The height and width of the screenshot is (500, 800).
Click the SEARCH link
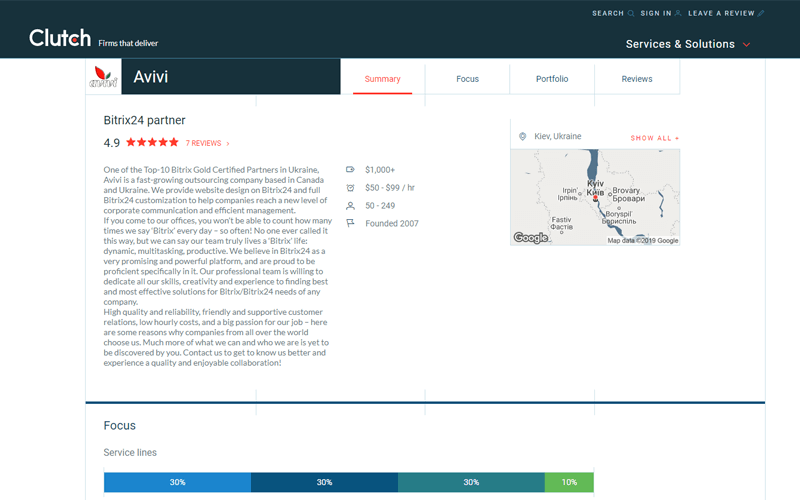[608, 13]
